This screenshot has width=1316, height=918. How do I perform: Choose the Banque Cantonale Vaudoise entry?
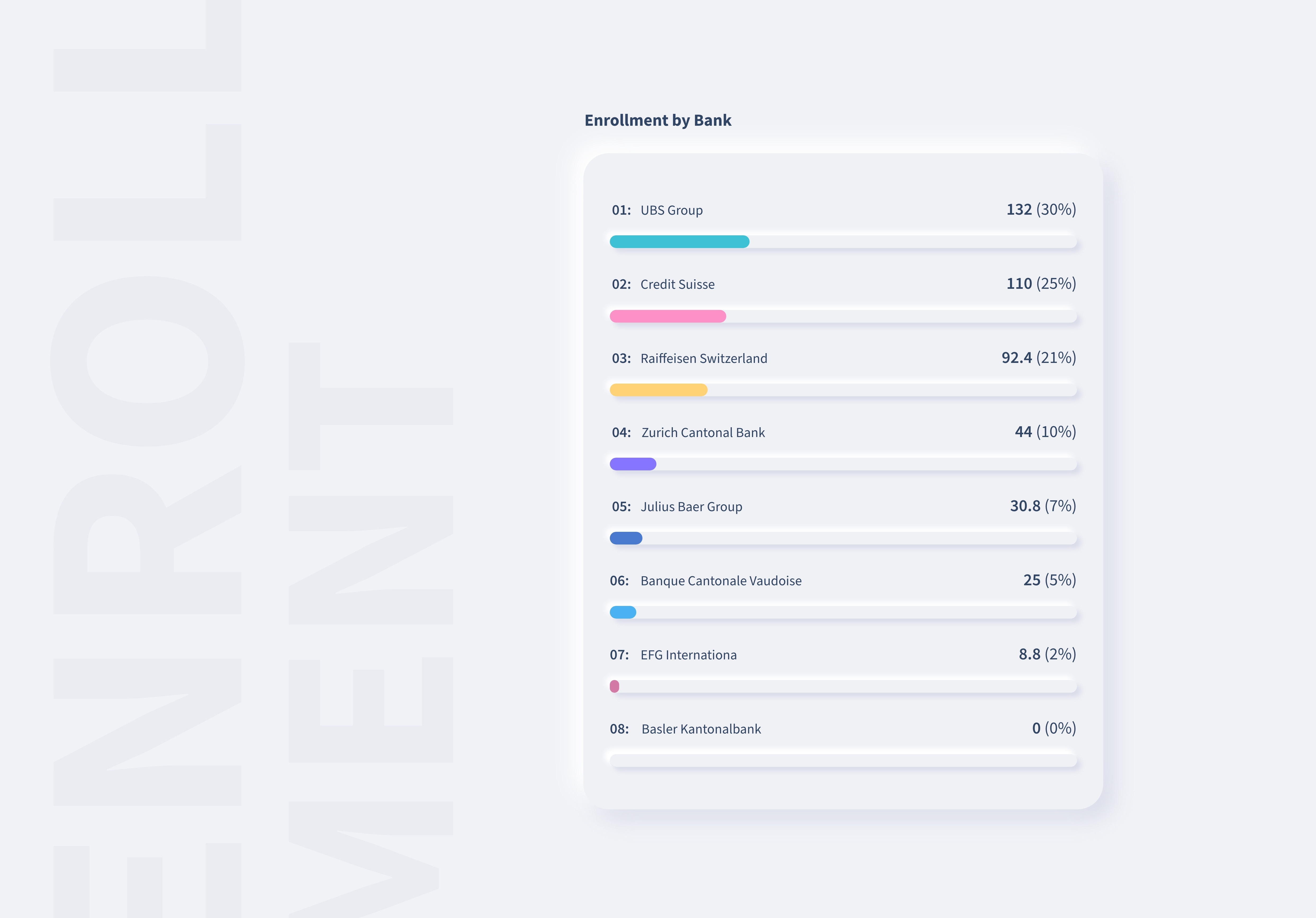720,581
